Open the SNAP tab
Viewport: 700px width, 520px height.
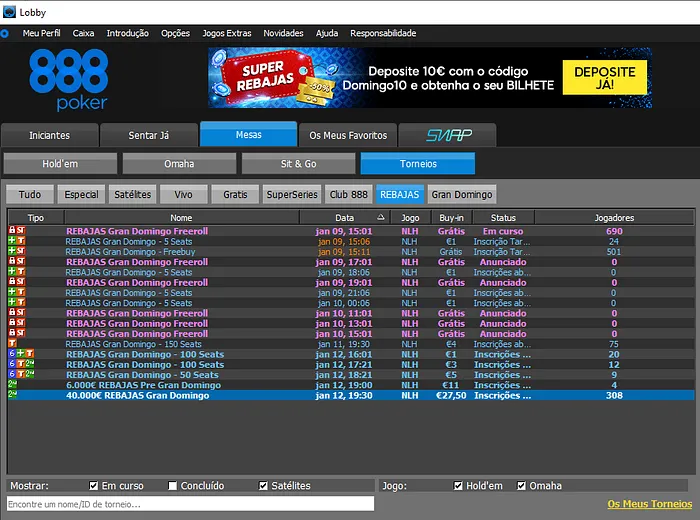point(448,135)
